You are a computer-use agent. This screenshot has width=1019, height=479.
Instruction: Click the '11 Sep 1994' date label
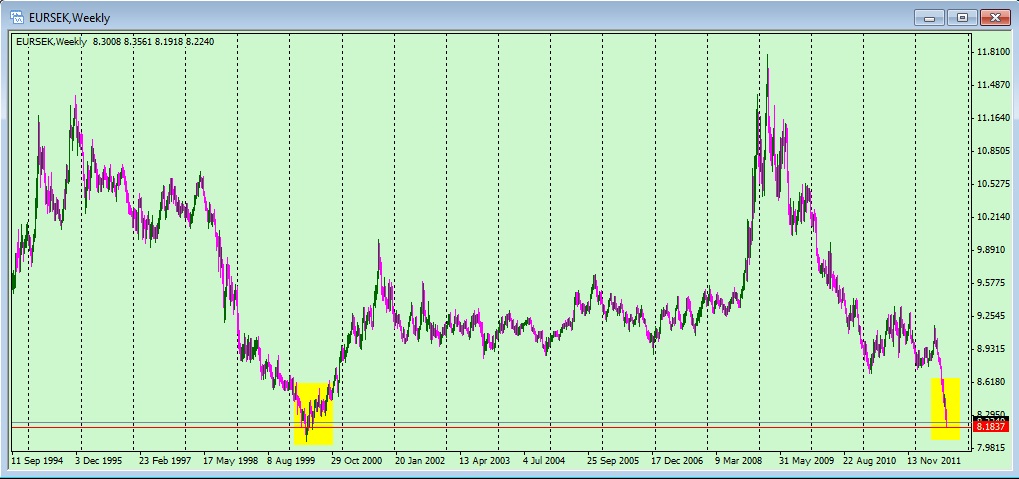tap(38, 460)
